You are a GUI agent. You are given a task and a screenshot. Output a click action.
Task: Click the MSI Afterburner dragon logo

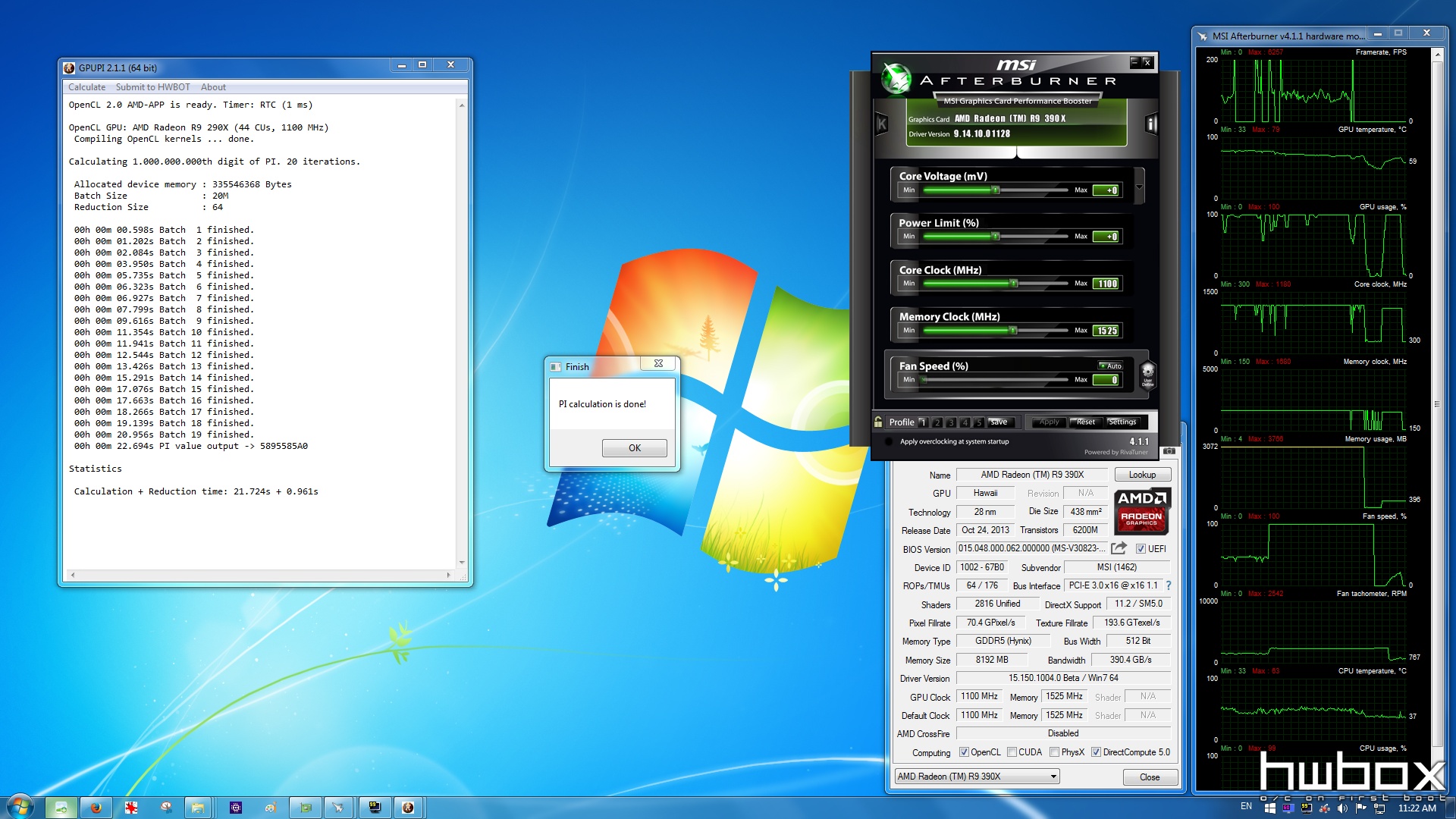point(896,79)
